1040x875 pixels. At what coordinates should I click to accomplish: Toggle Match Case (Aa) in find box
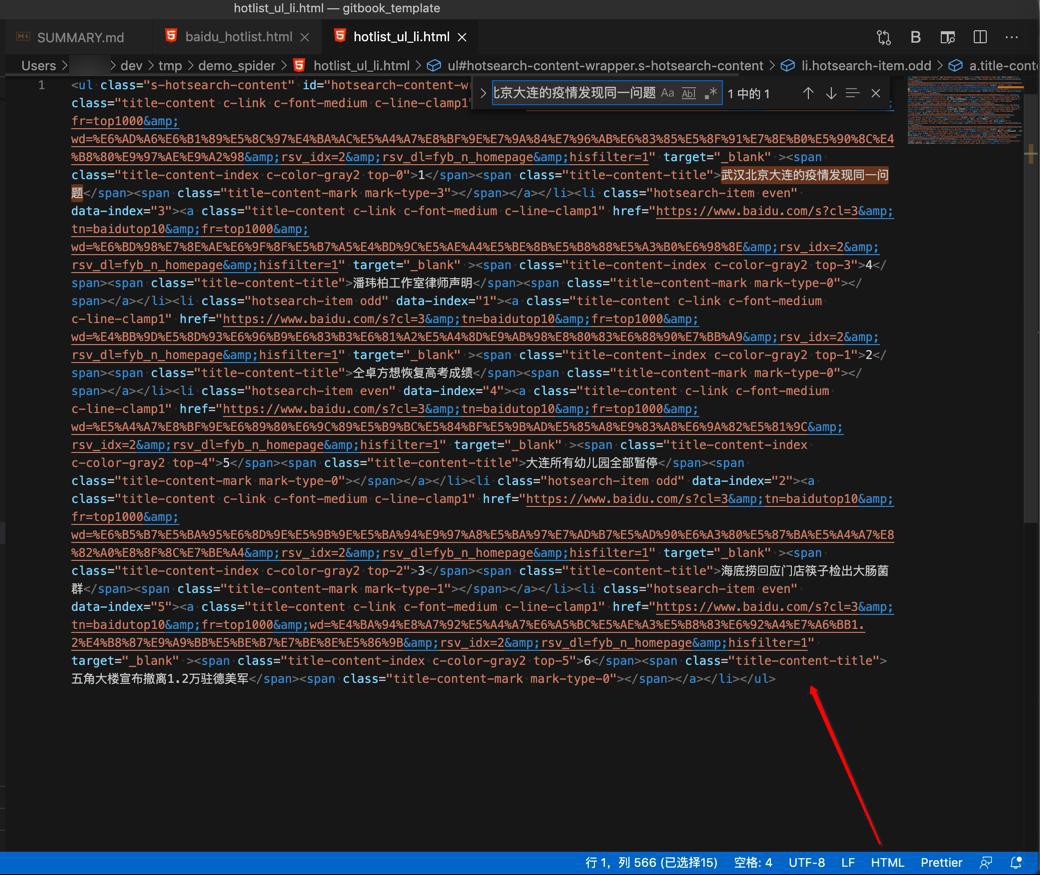pyautogui.click(x=667, y=94)
